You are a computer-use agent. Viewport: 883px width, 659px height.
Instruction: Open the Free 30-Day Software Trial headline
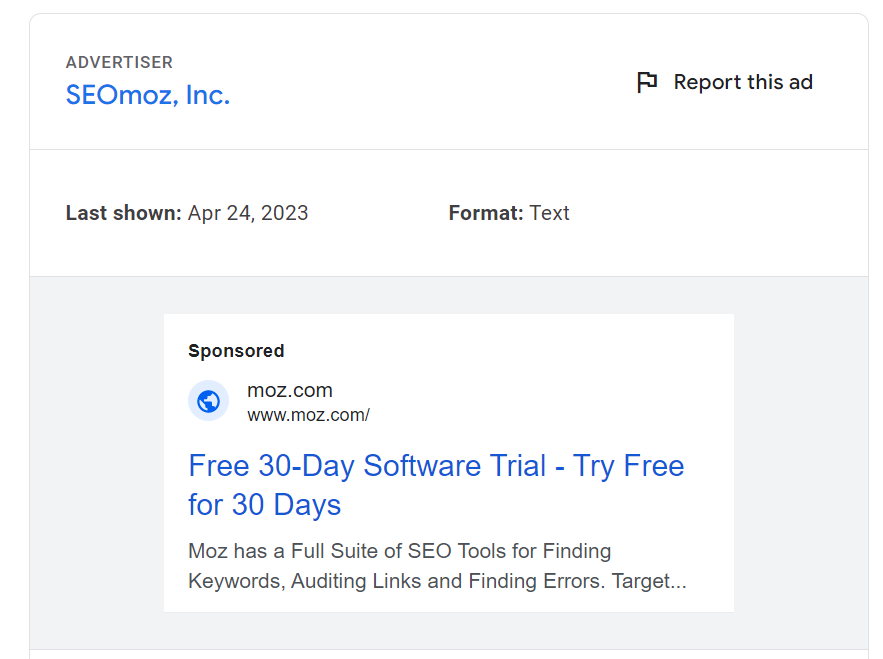(x=436, y=485)
